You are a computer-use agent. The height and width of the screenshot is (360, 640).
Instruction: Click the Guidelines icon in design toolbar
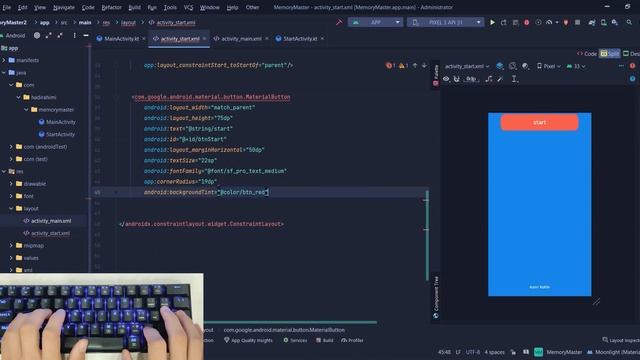[x=514, y=79]
